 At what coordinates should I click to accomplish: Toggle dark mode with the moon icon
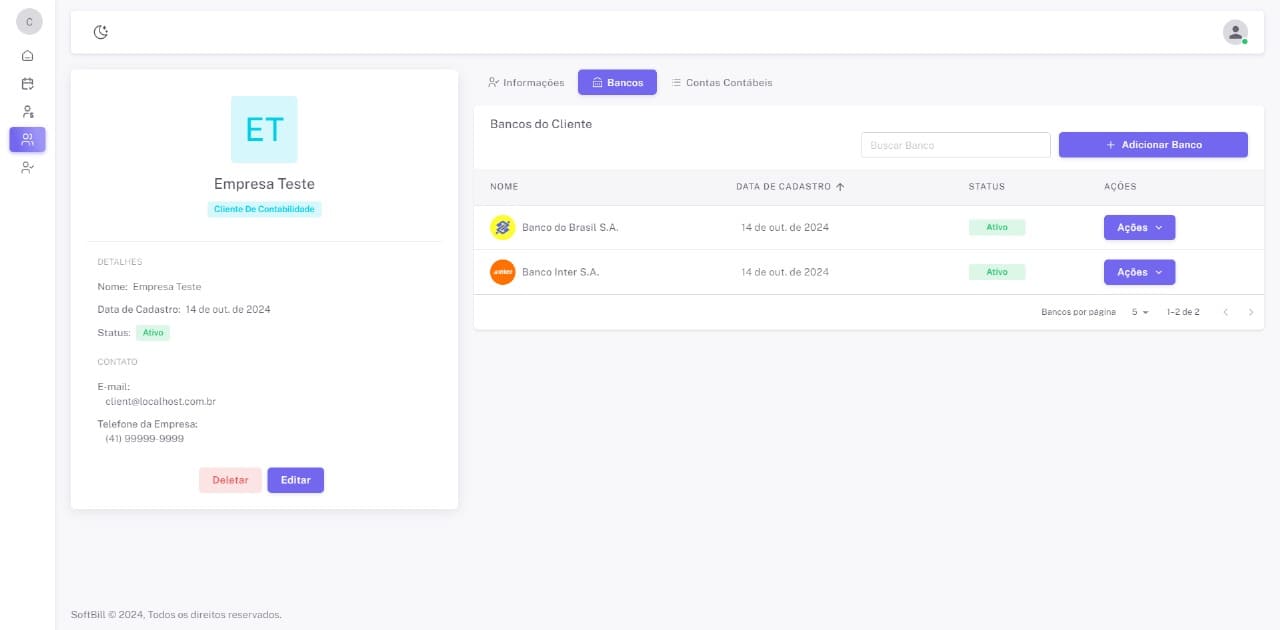tap(101, 32)
